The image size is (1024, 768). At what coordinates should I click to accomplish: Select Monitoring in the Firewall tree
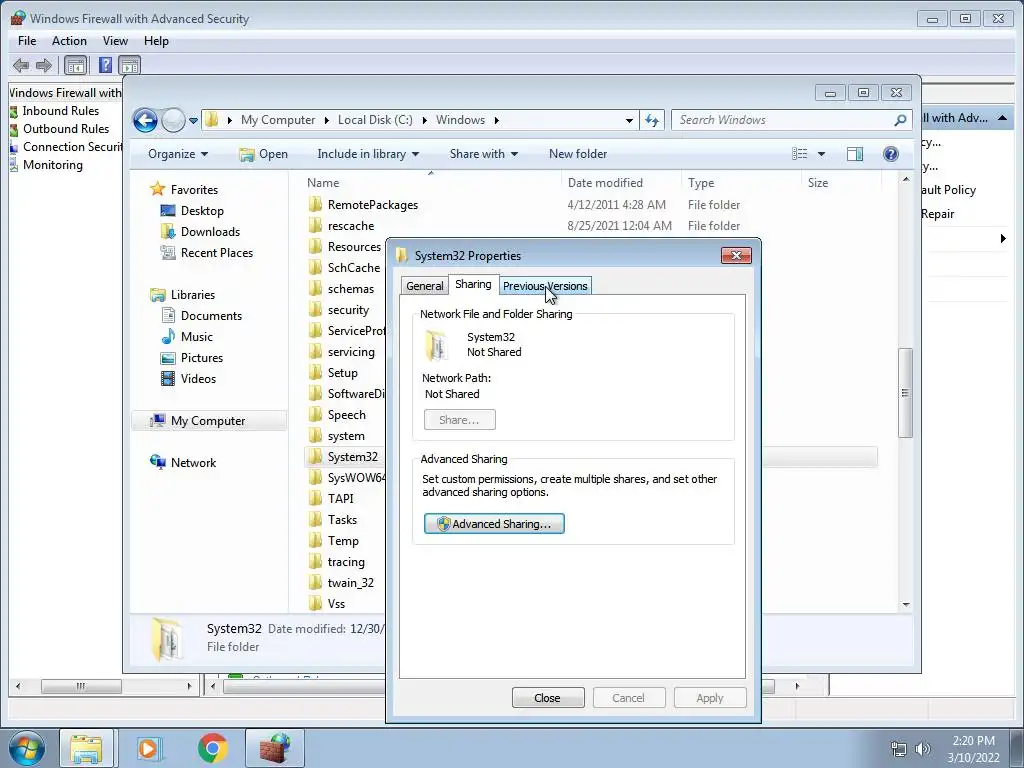point(53,165)
